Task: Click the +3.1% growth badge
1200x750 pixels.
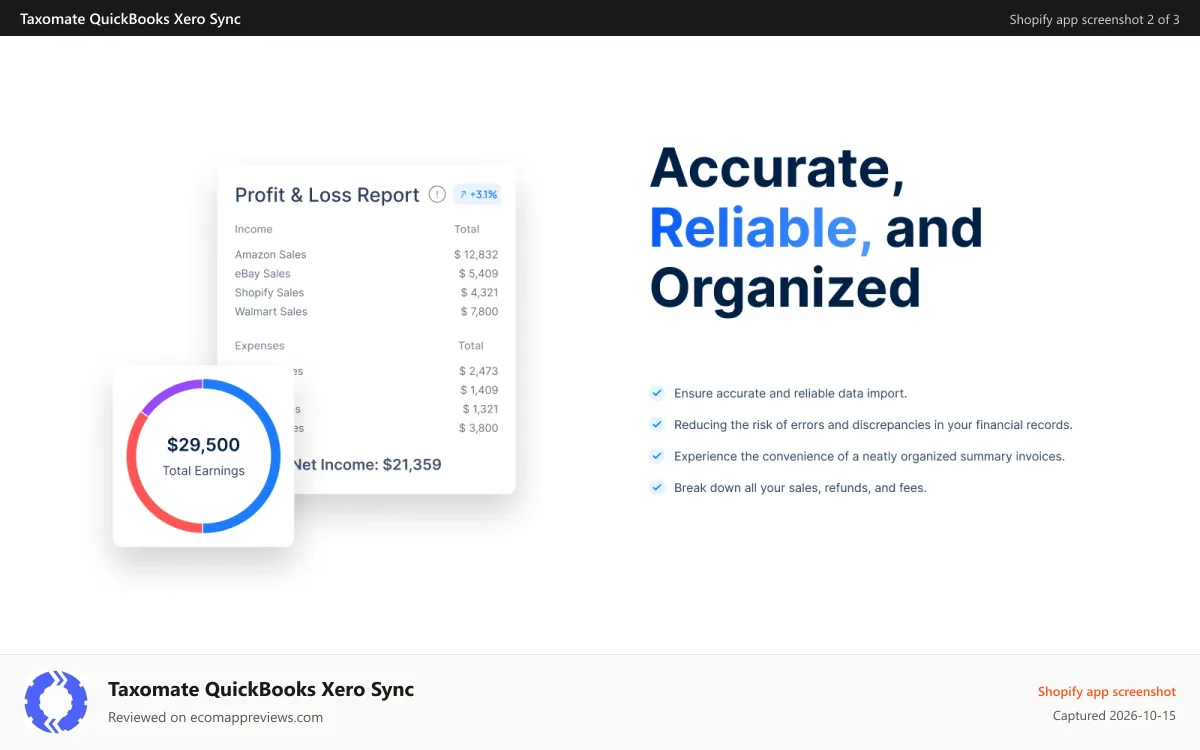Action: tap(477, 194)
